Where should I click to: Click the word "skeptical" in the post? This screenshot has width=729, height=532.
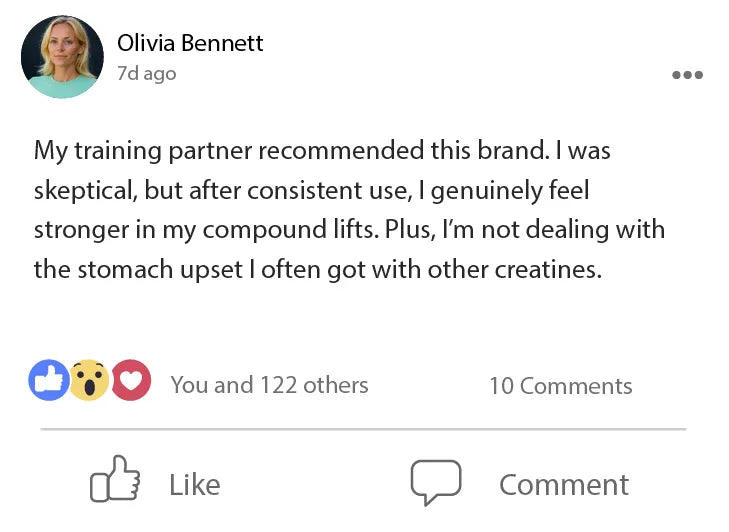coord(84,190)
